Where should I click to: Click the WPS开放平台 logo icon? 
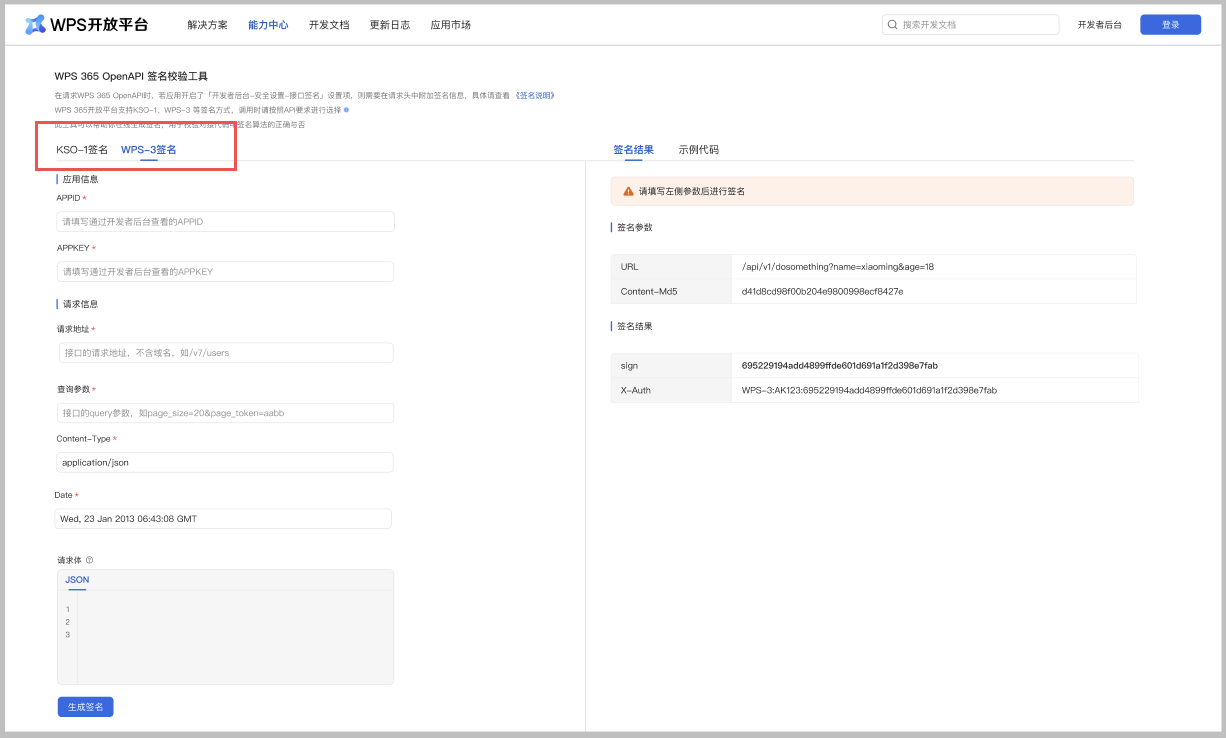[x=35, y=25]
